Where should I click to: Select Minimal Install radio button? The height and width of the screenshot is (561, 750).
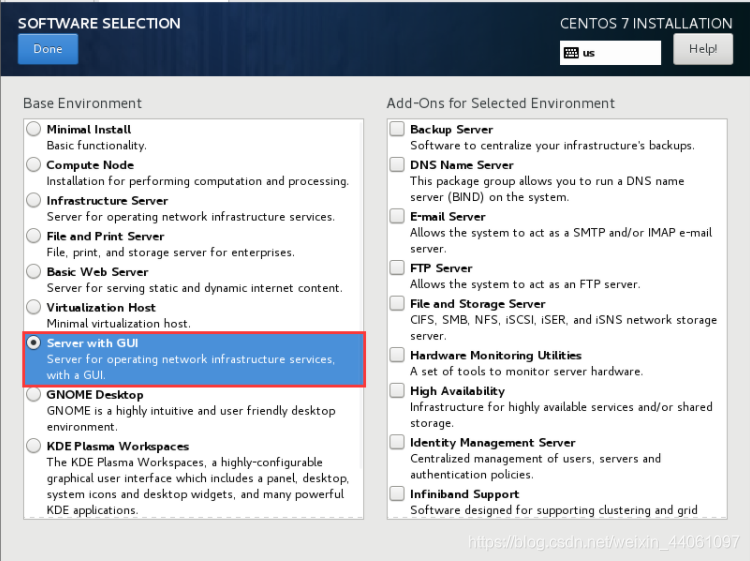(33, 129)
